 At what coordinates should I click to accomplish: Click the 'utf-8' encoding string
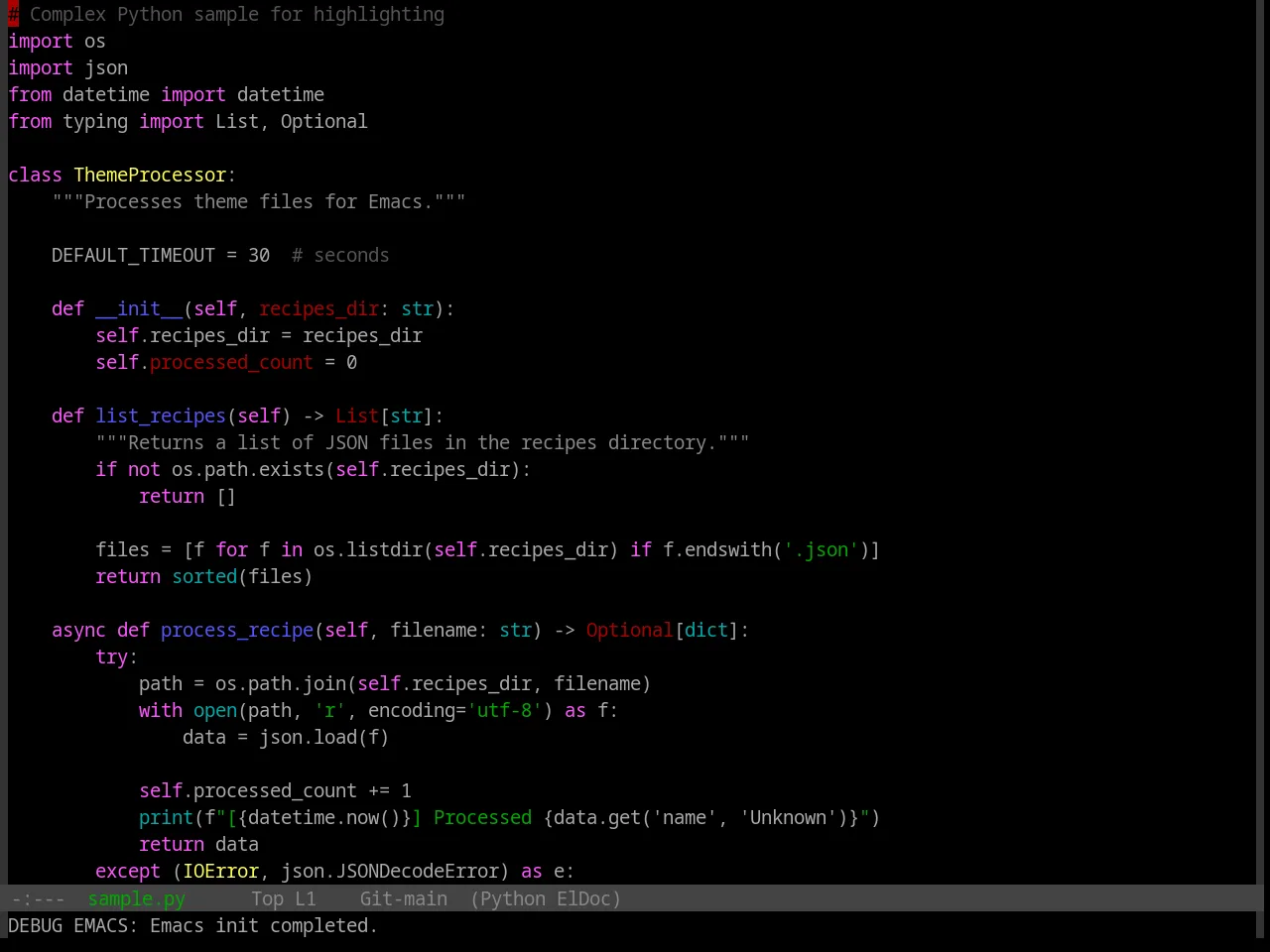(504, 710)
